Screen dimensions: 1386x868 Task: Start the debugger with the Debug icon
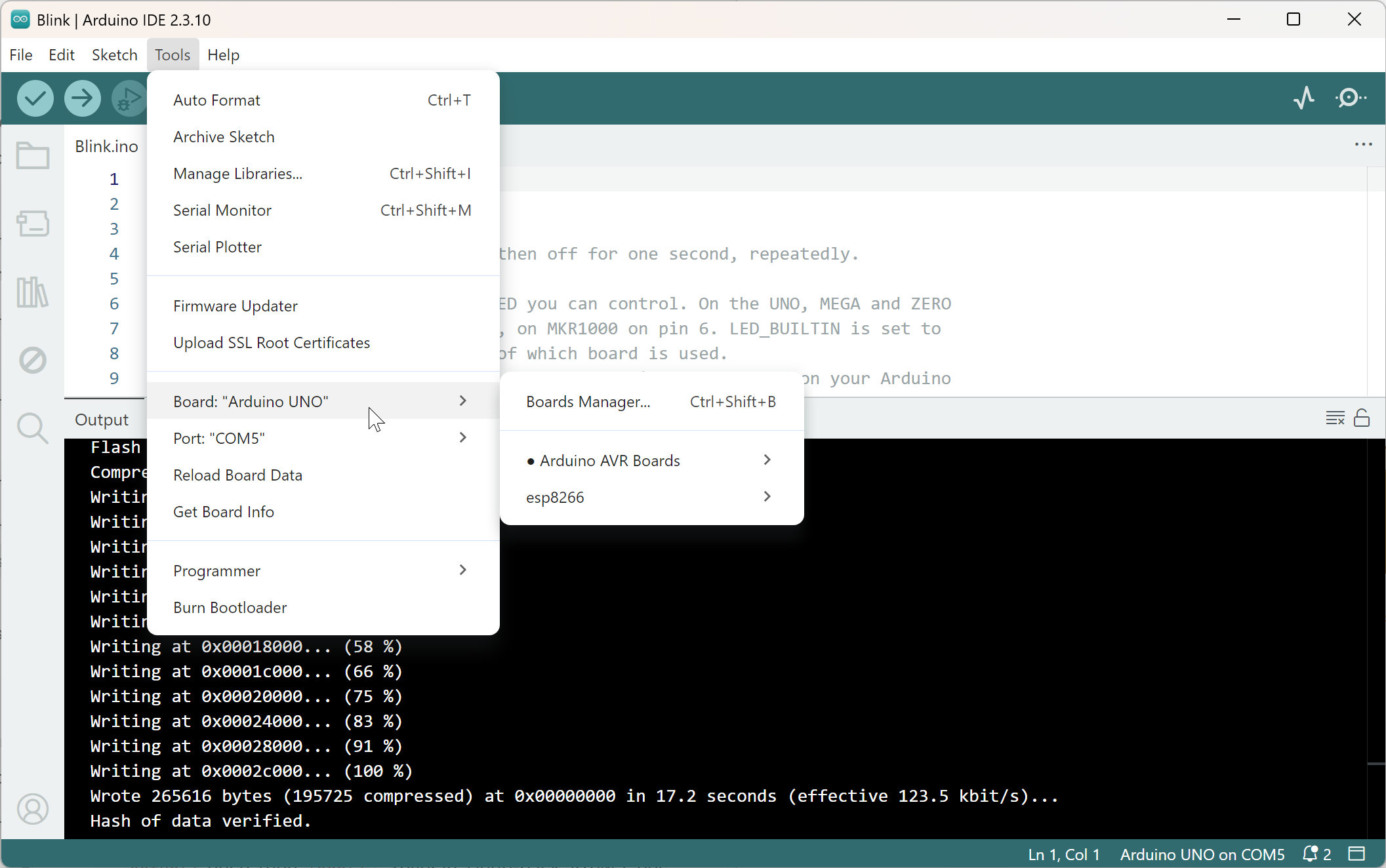(129, 98)
